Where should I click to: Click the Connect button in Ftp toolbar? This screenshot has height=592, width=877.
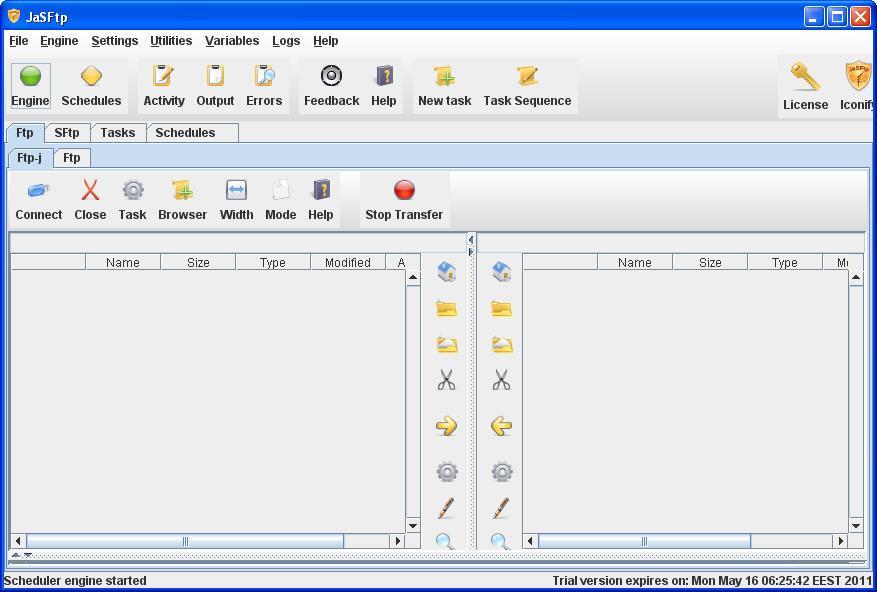(x=39, y=200)
